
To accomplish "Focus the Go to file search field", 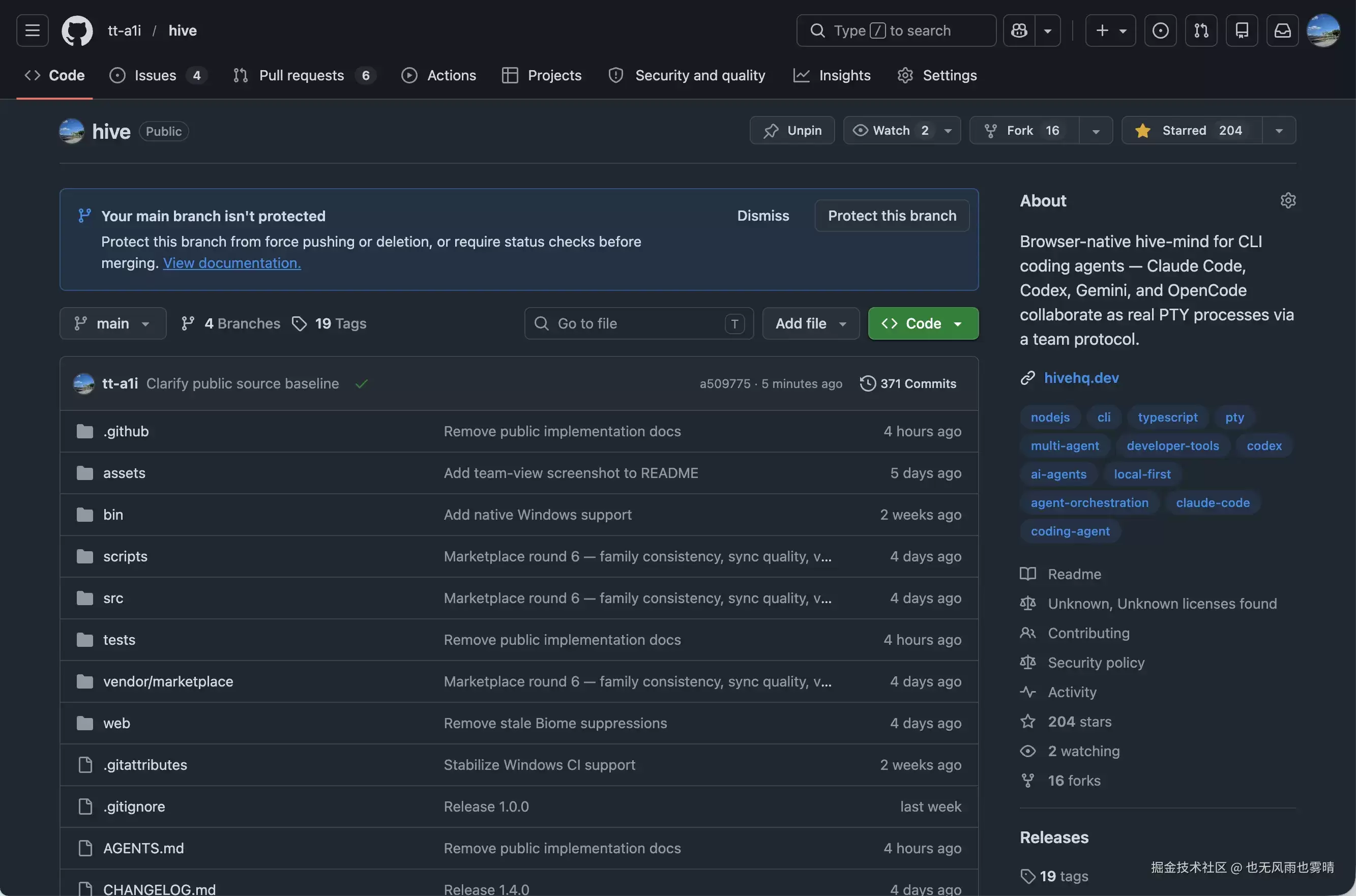I will (x=638, y=323).
